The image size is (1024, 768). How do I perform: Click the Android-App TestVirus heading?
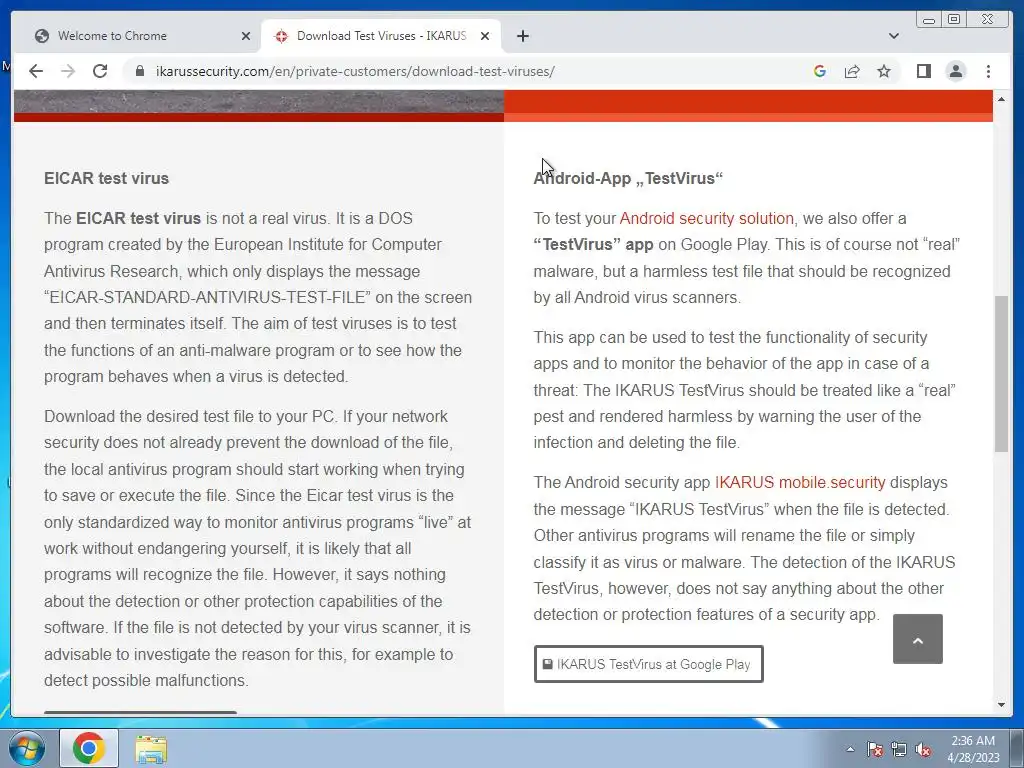point(628,178)
